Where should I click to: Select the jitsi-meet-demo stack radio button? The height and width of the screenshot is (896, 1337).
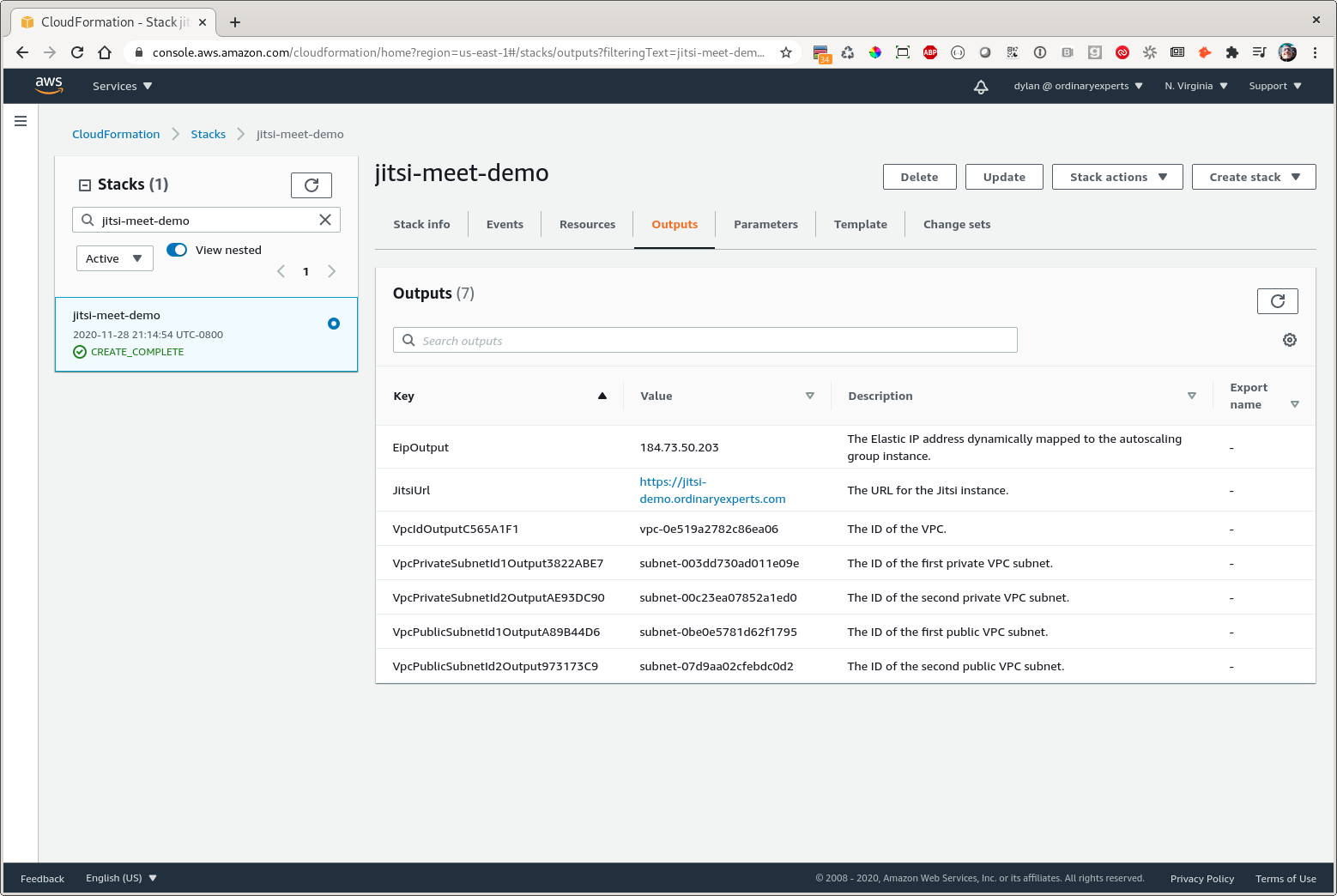tap(334, 324)
